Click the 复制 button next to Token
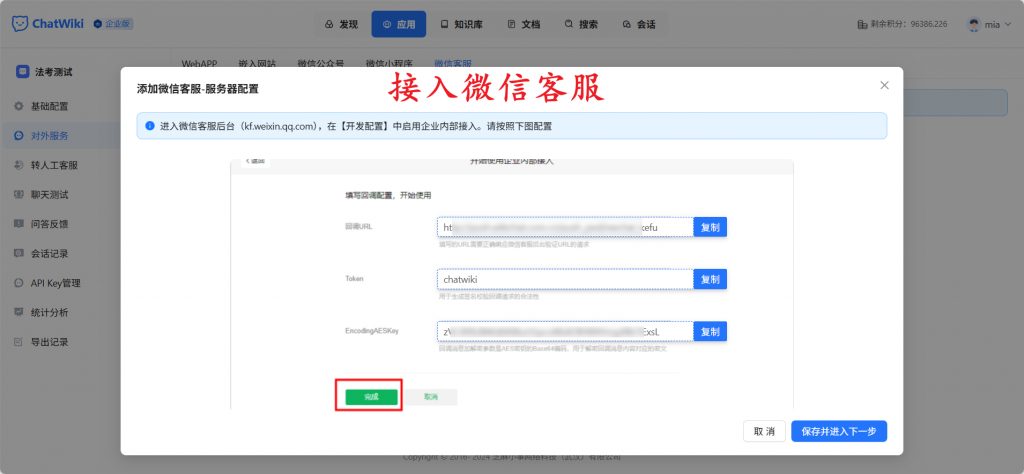The width and height of the screenshot is (1024, 474). pos(710,279)
